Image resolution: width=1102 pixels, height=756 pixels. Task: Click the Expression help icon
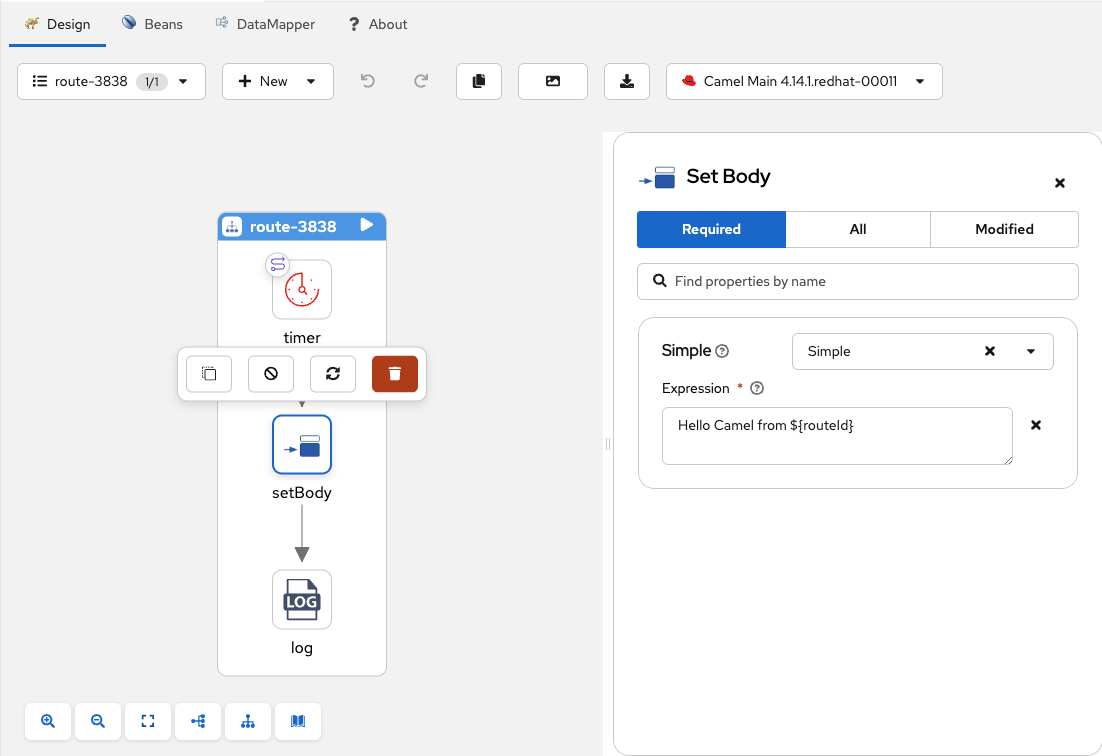757,389
